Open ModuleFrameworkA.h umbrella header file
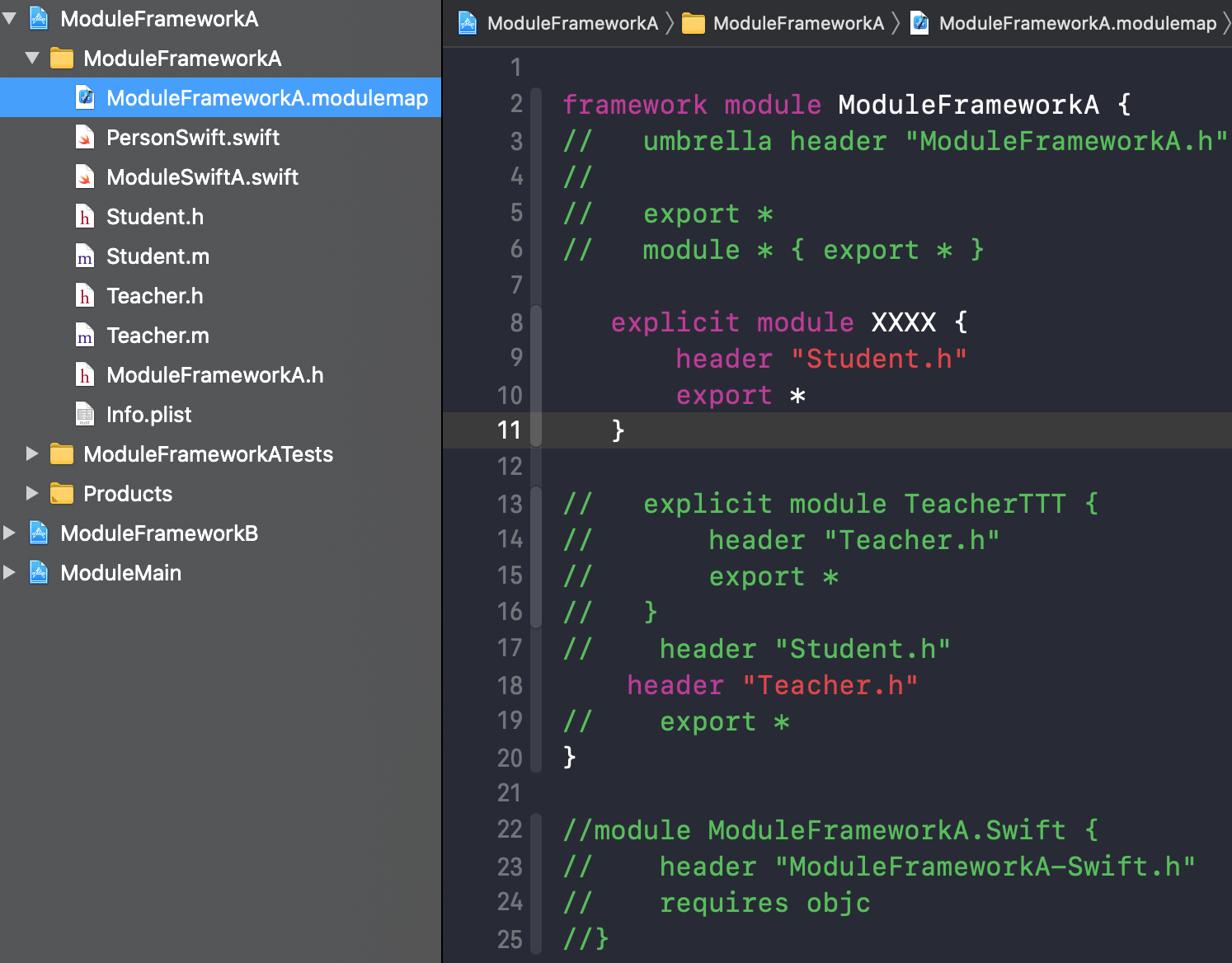 pos(214,375)
